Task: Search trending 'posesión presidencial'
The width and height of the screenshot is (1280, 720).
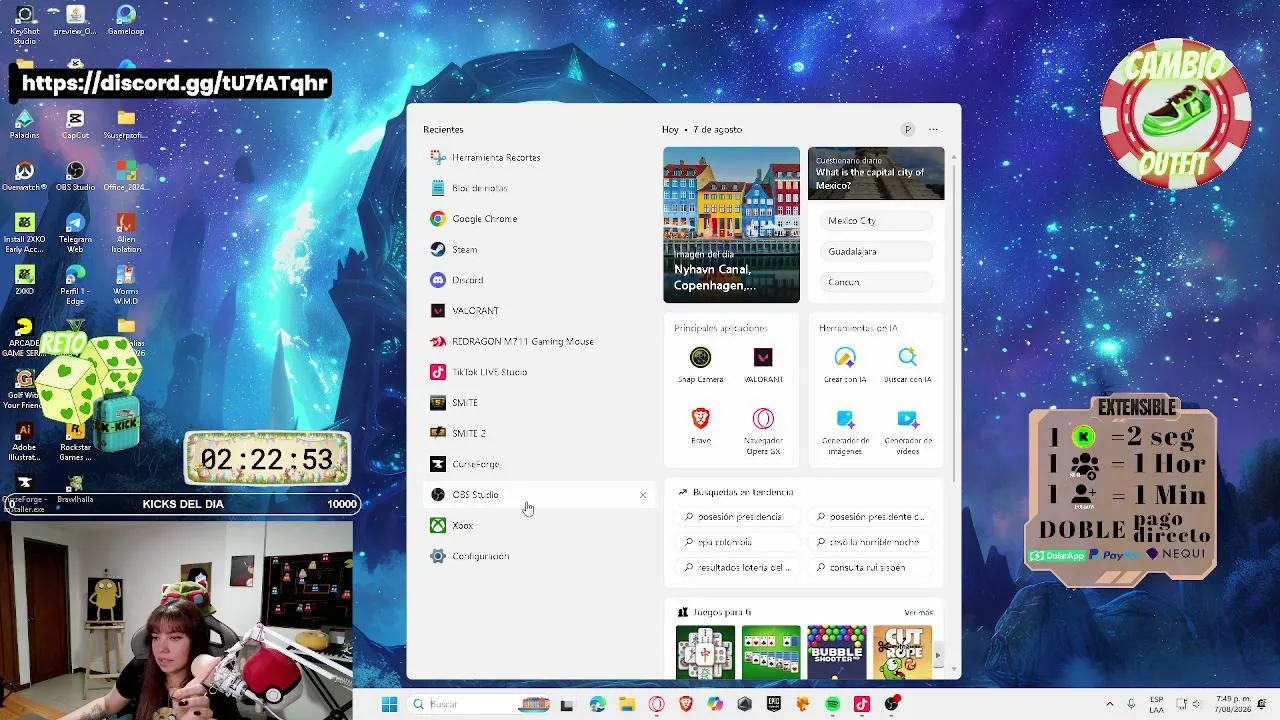Action: tap(739, 517)
